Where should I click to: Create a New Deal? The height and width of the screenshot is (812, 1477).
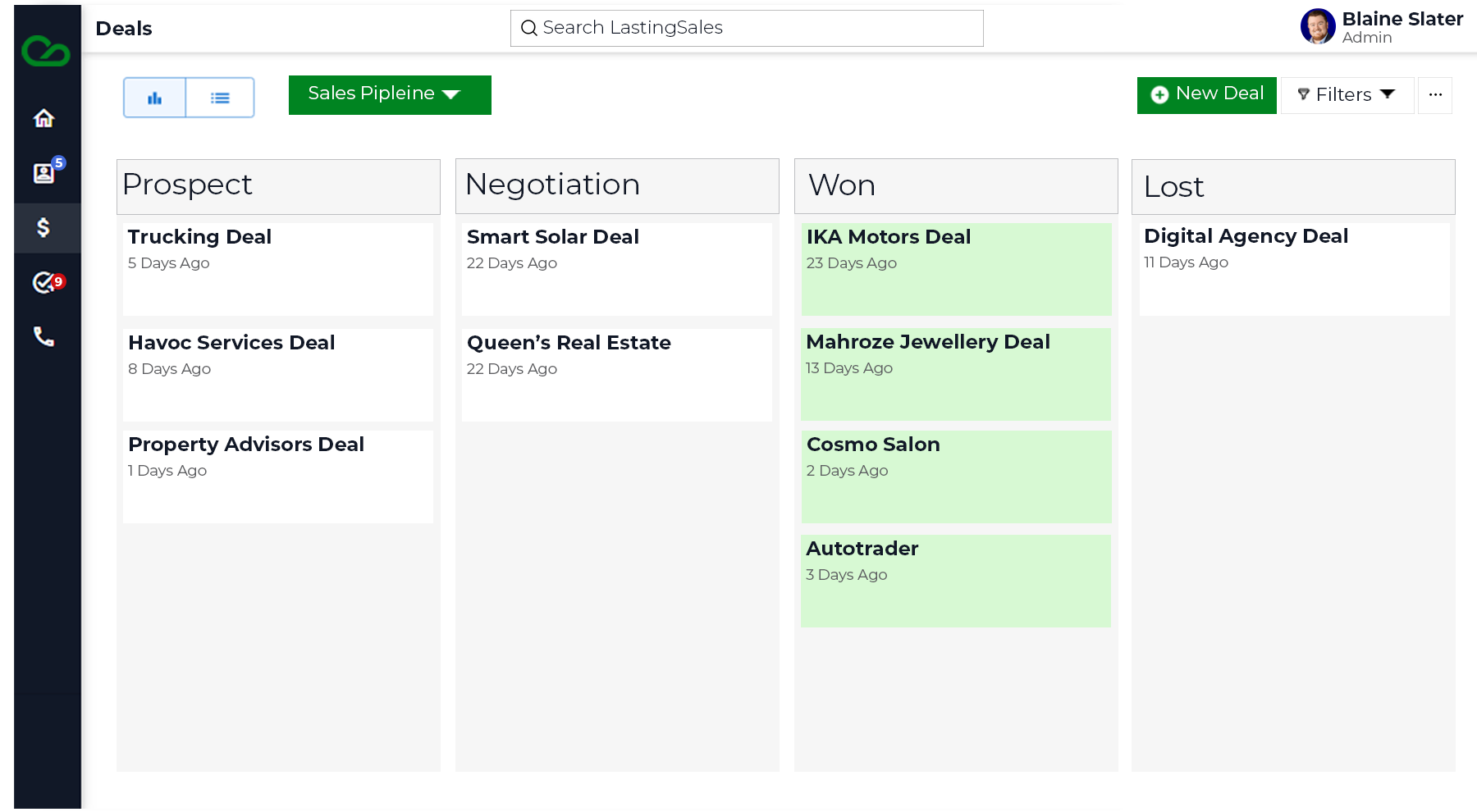(1206, 95)
